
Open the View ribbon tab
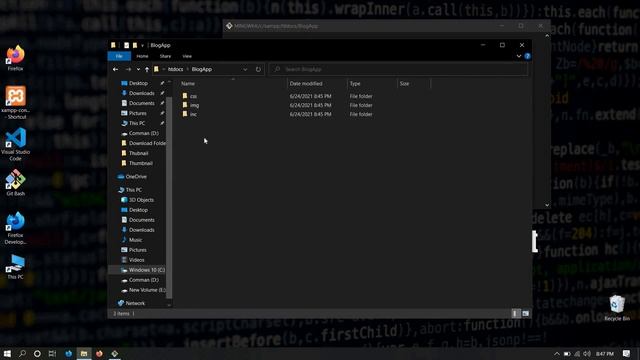(x=187, y=56)
